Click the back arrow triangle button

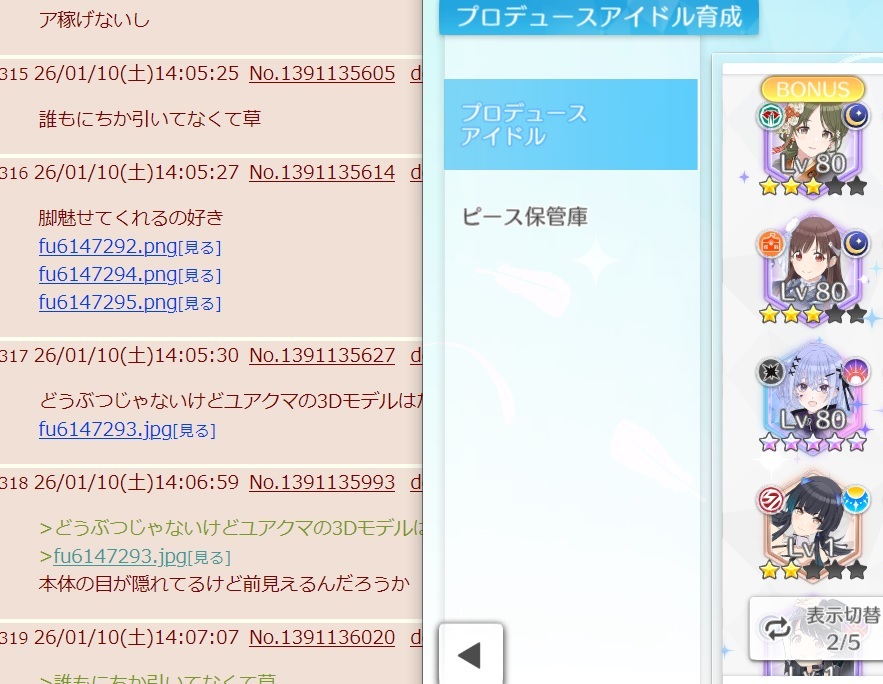[x=471, y=654]
